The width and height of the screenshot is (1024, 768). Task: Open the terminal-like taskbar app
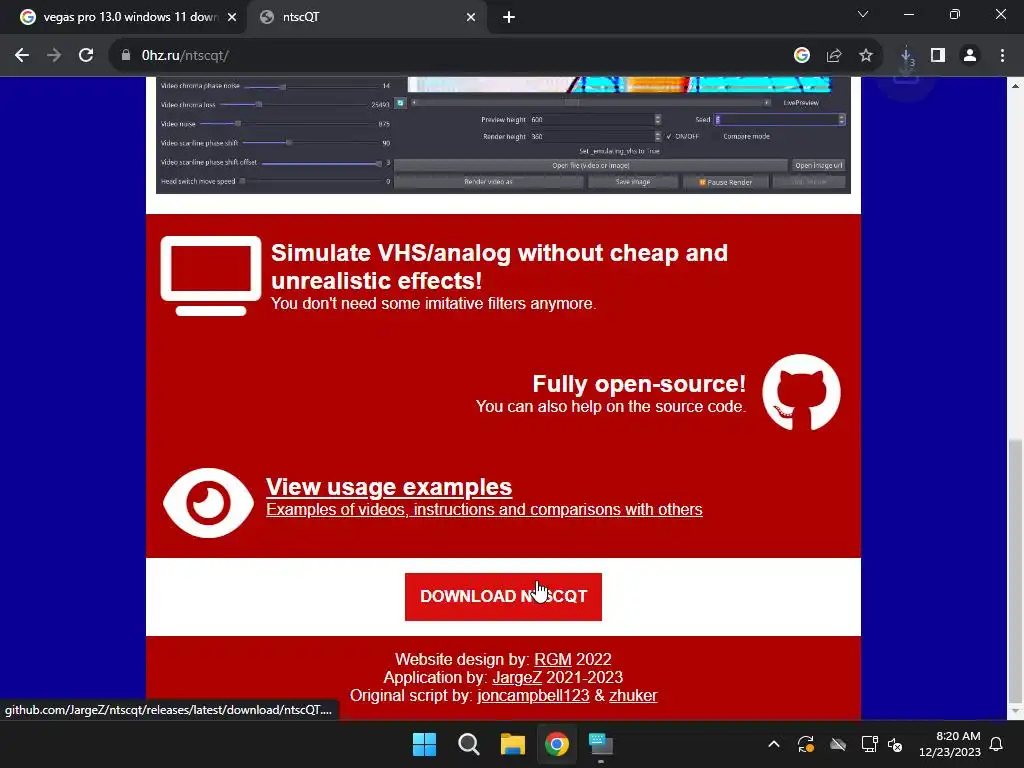click(x=601, y=744)
